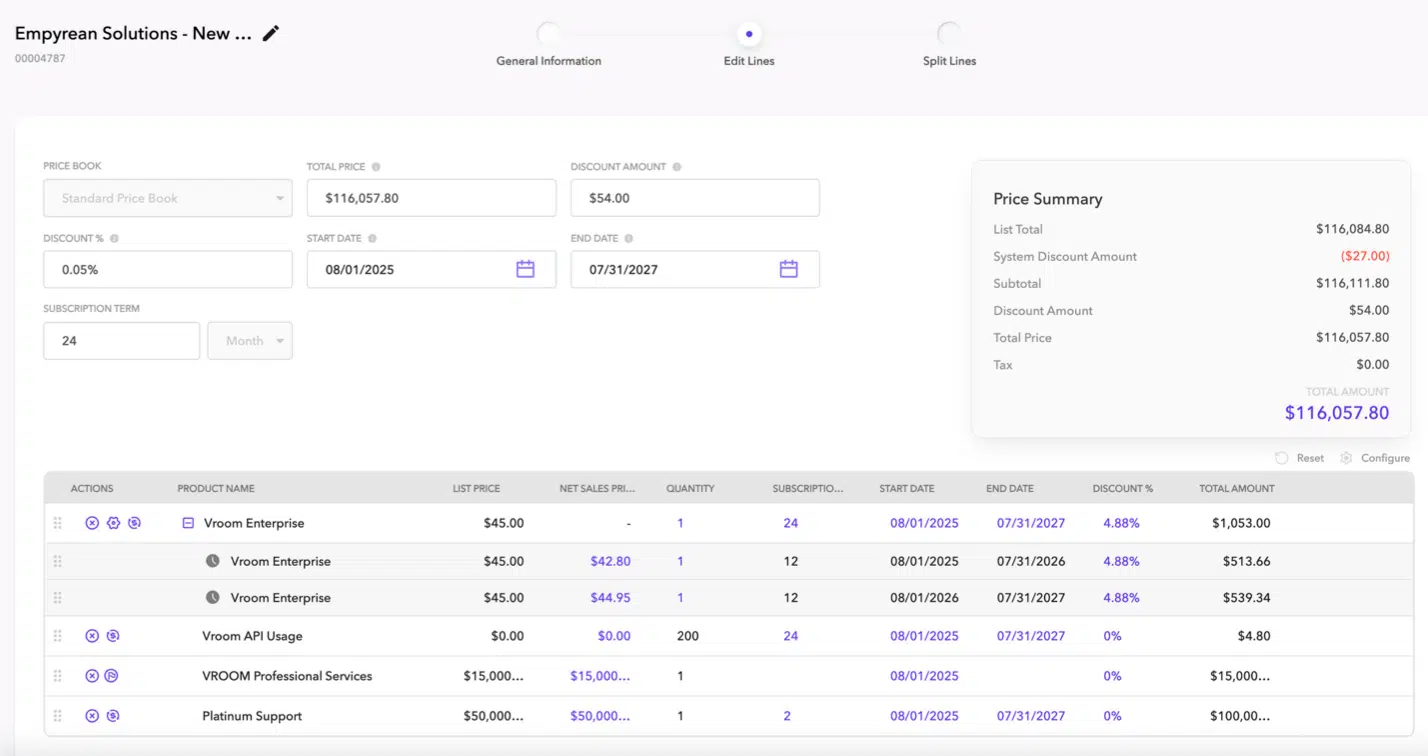Click the Reset button above the table

click(1300, 458)
